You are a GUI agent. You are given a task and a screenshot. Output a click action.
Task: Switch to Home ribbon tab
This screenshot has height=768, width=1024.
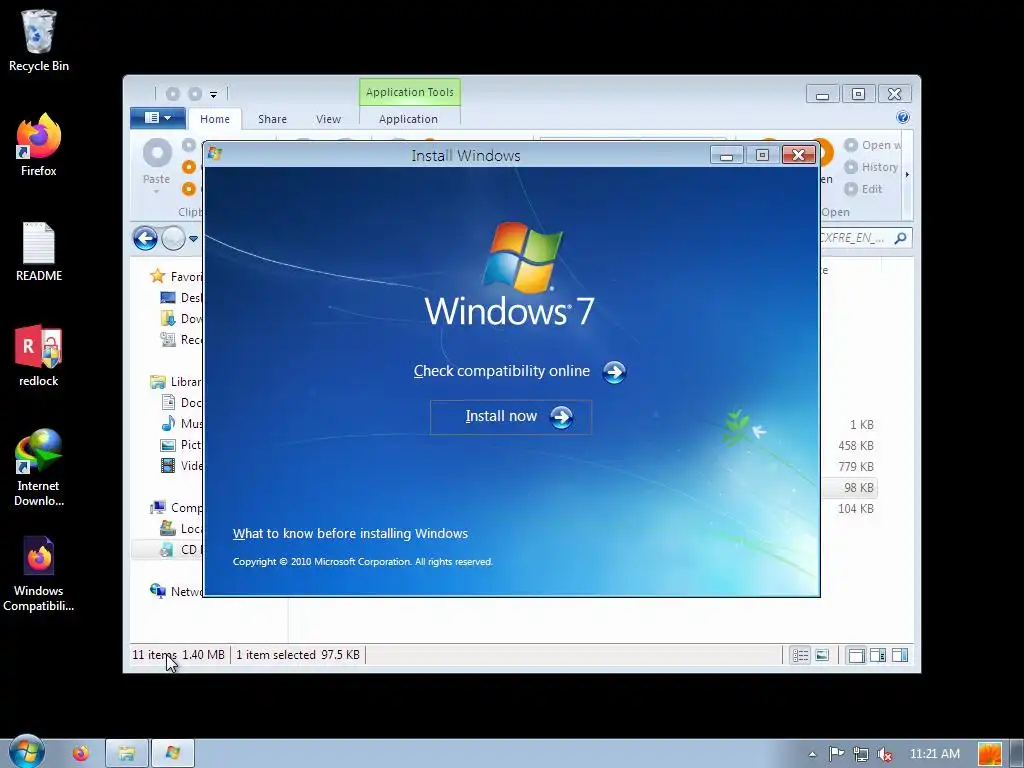[215, 119]
